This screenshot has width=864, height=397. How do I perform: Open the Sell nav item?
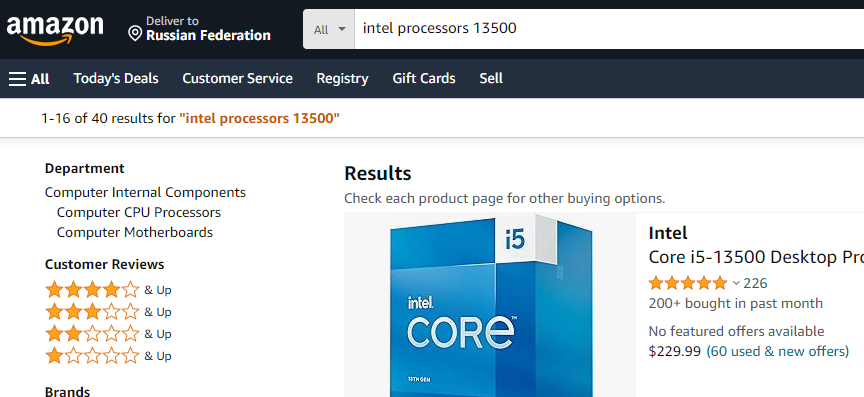[x=491, y=79]
